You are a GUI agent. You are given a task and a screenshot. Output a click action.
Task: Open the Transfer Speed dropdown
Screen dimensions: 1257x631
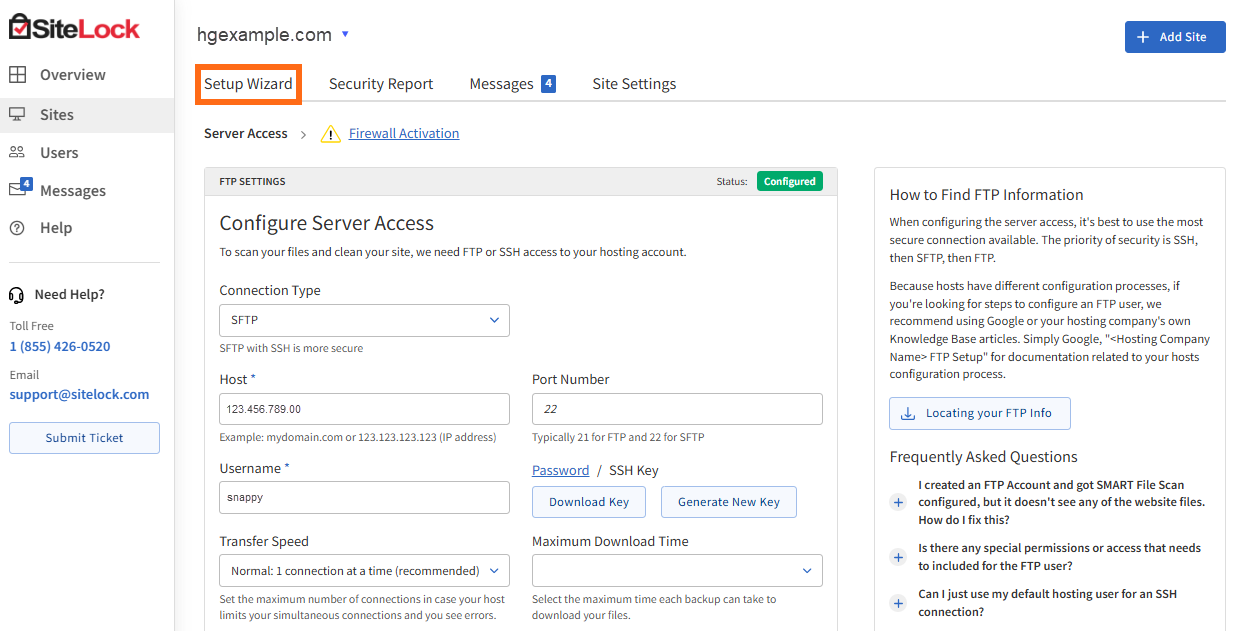364,571
